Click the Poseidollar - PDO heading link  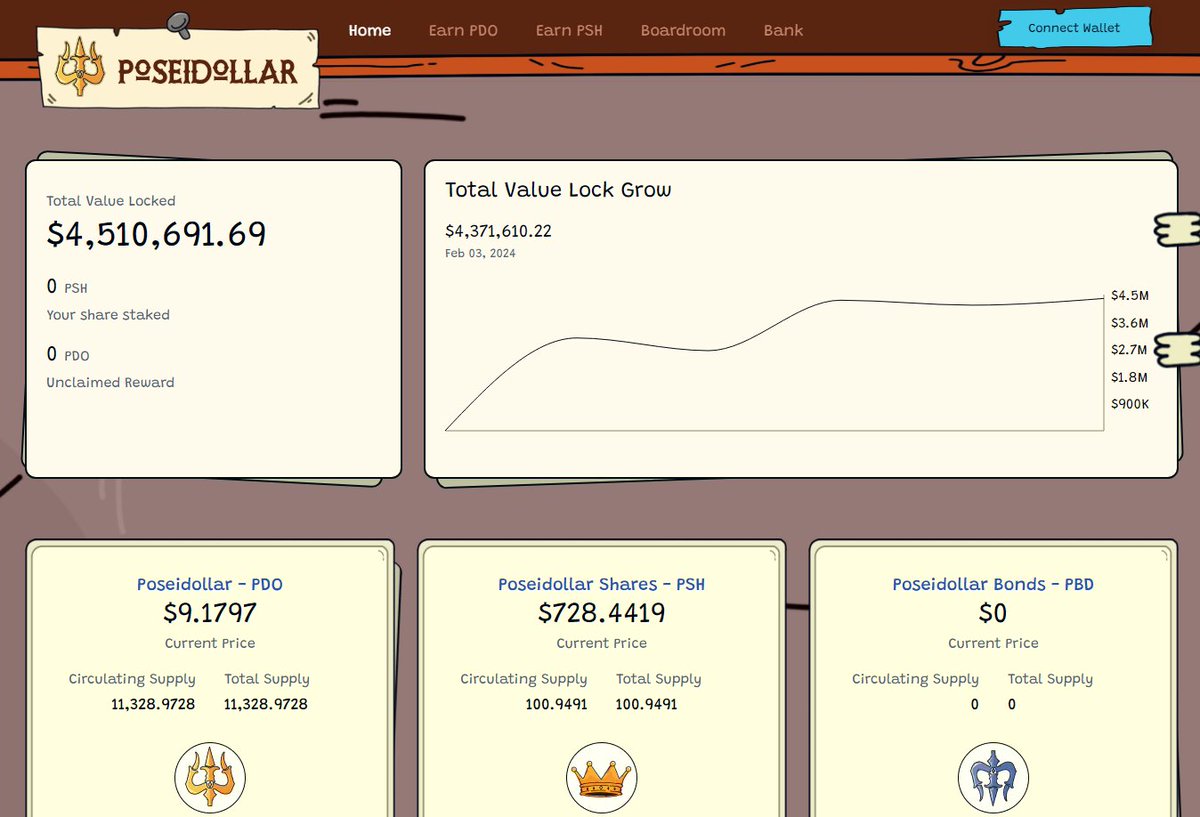209,584
